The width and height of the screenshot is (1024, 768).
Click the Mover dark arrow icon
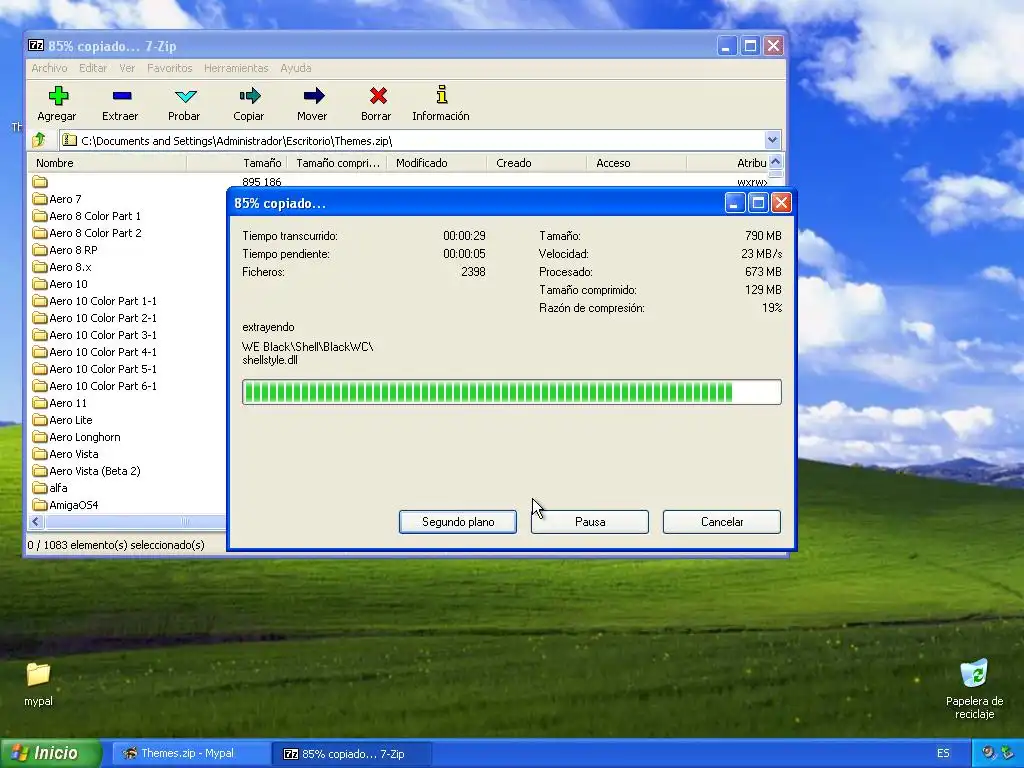click(x=313, y=96)
